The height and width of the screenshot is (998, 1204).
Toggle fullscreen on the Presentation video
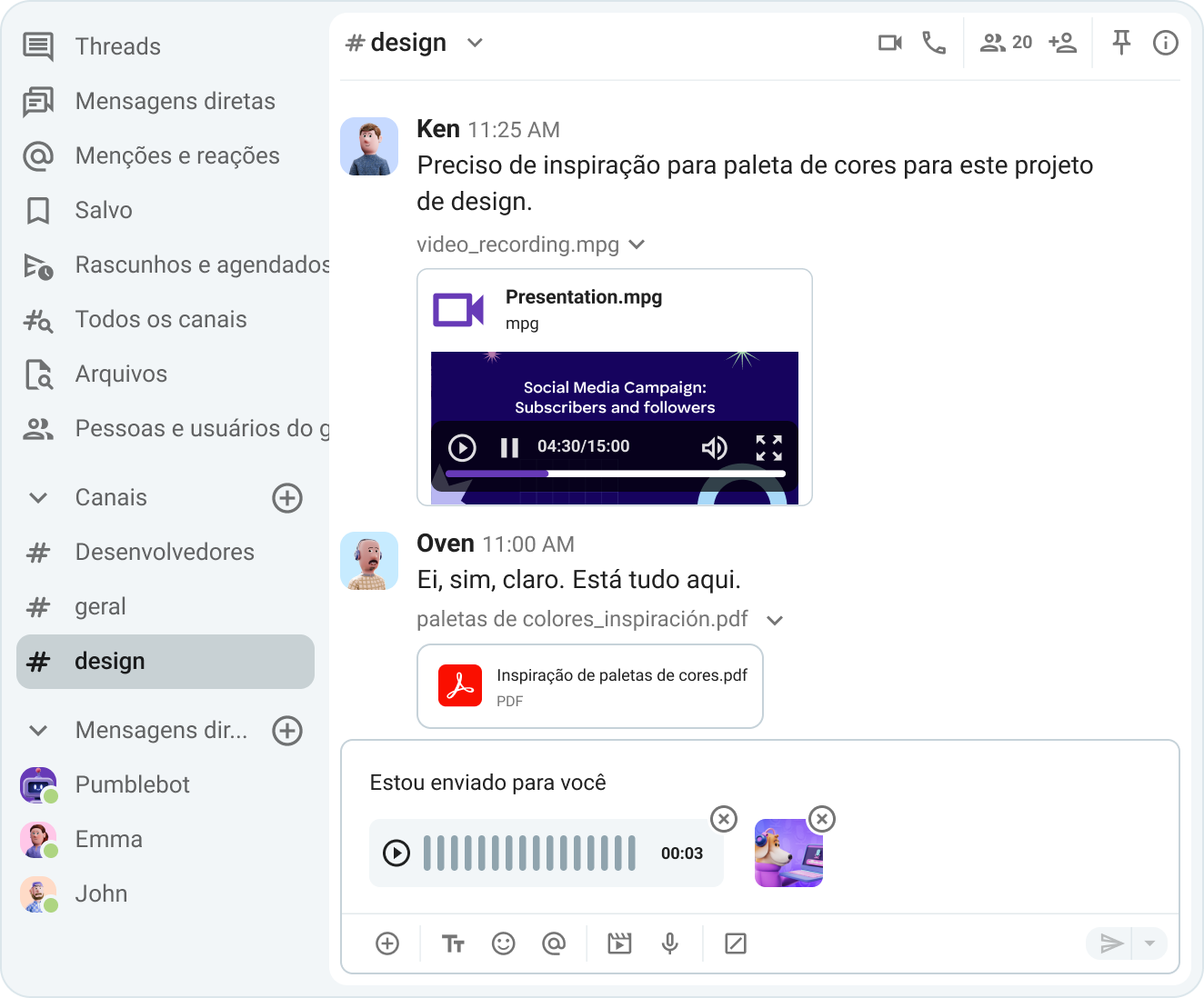(x=768, y=447)
